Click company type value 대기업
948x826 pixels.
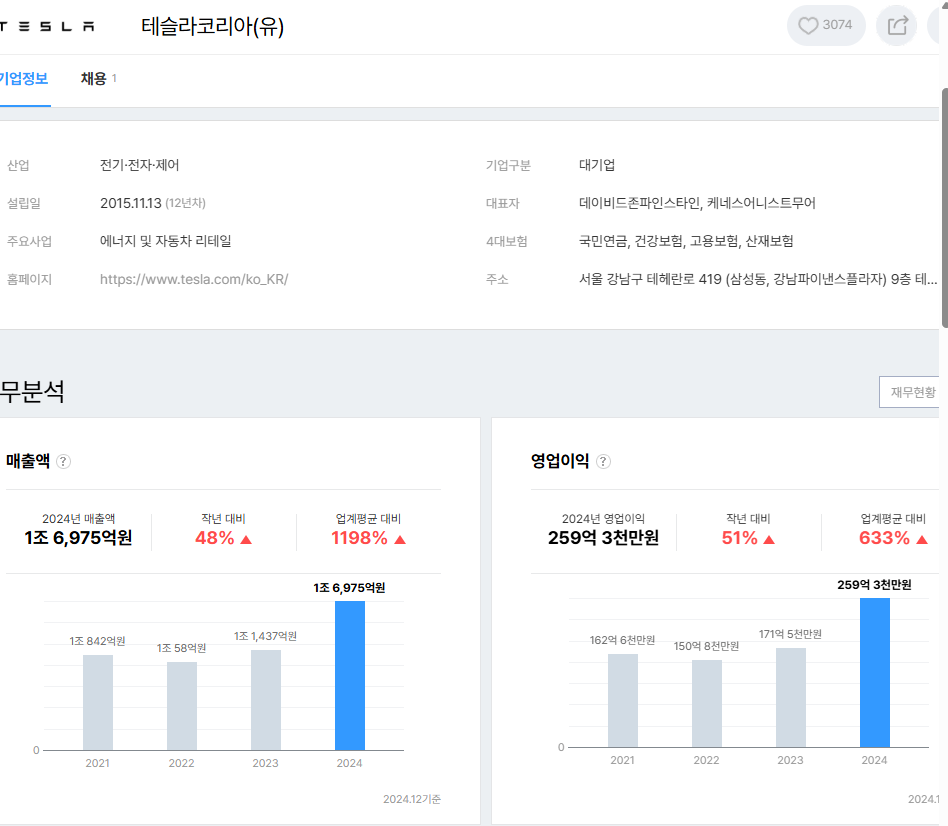(597, 165)
